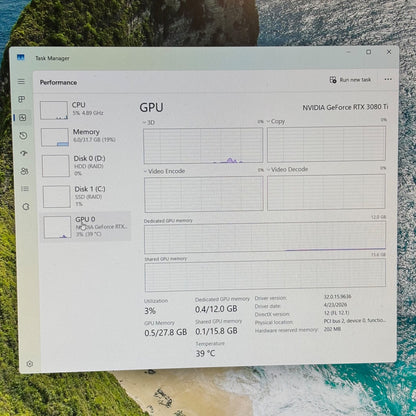416x416 pixels.
Task: Select CPU in the performance list
Action: pos(85,110)
